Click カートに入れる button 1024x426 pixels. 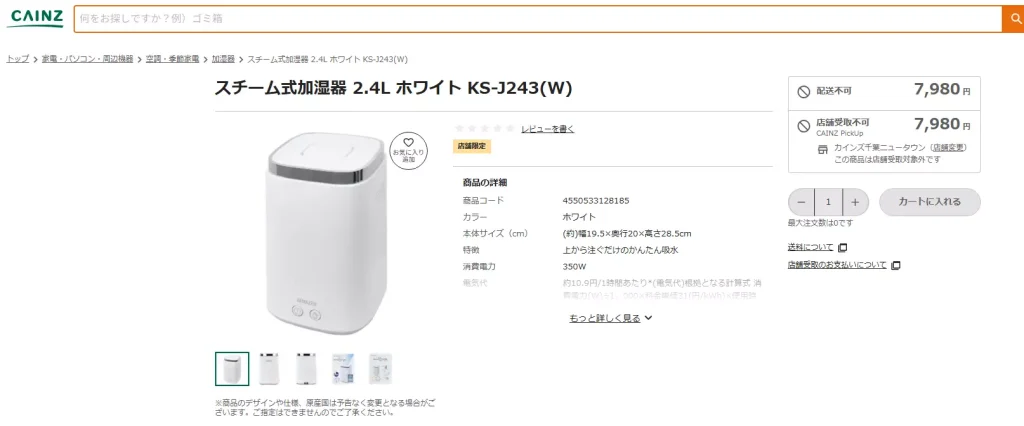(x=929, y=201)
